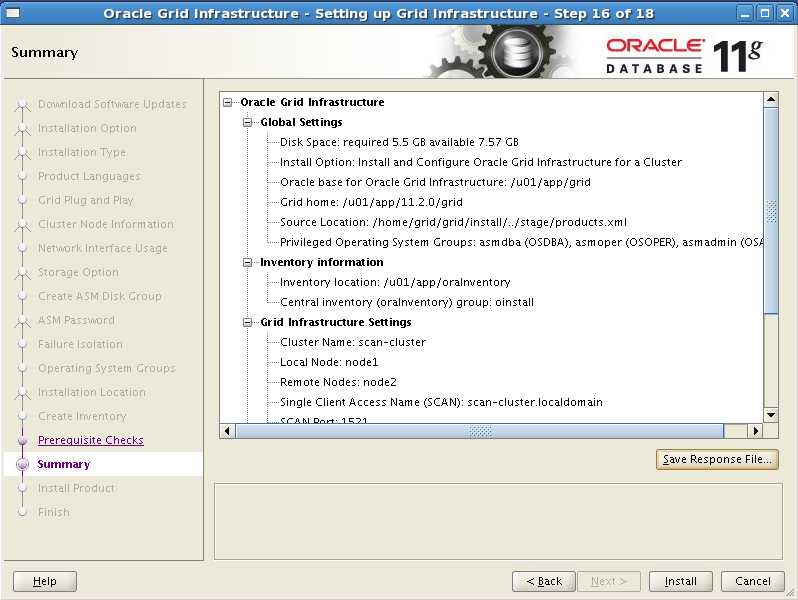Click the vertical scrollbar thumb
This screenshot has width=798, height=600.
click(x=771, y=211)
